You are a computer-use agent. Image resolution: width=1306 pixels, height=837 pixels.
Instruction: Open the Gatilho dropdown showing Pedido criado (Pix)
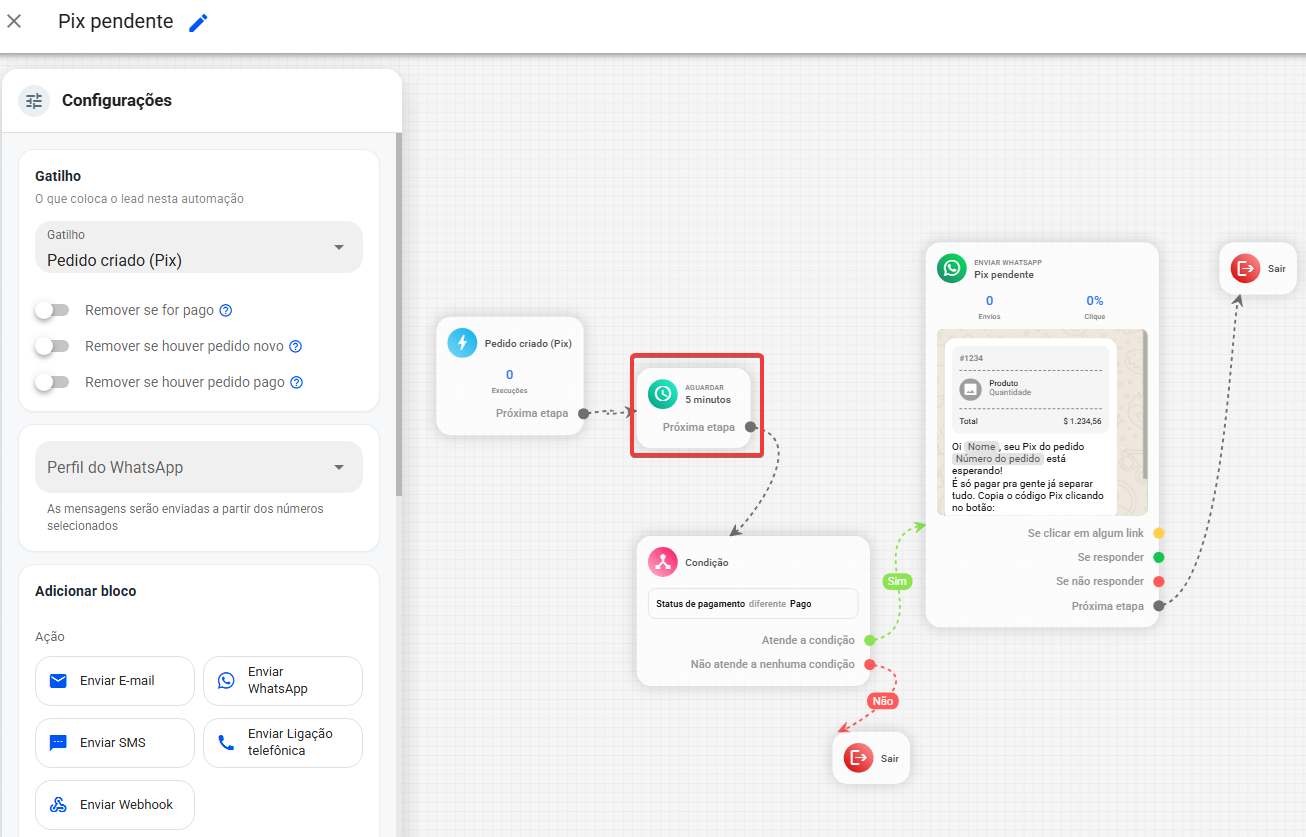click(199, 247)
